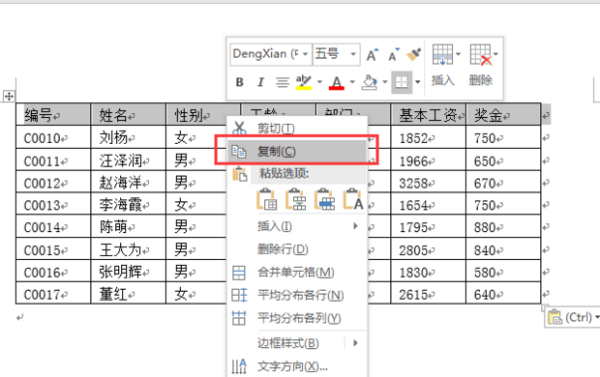
Task: Choose 剪切(T) from context menu
Action: pos(298,129)
